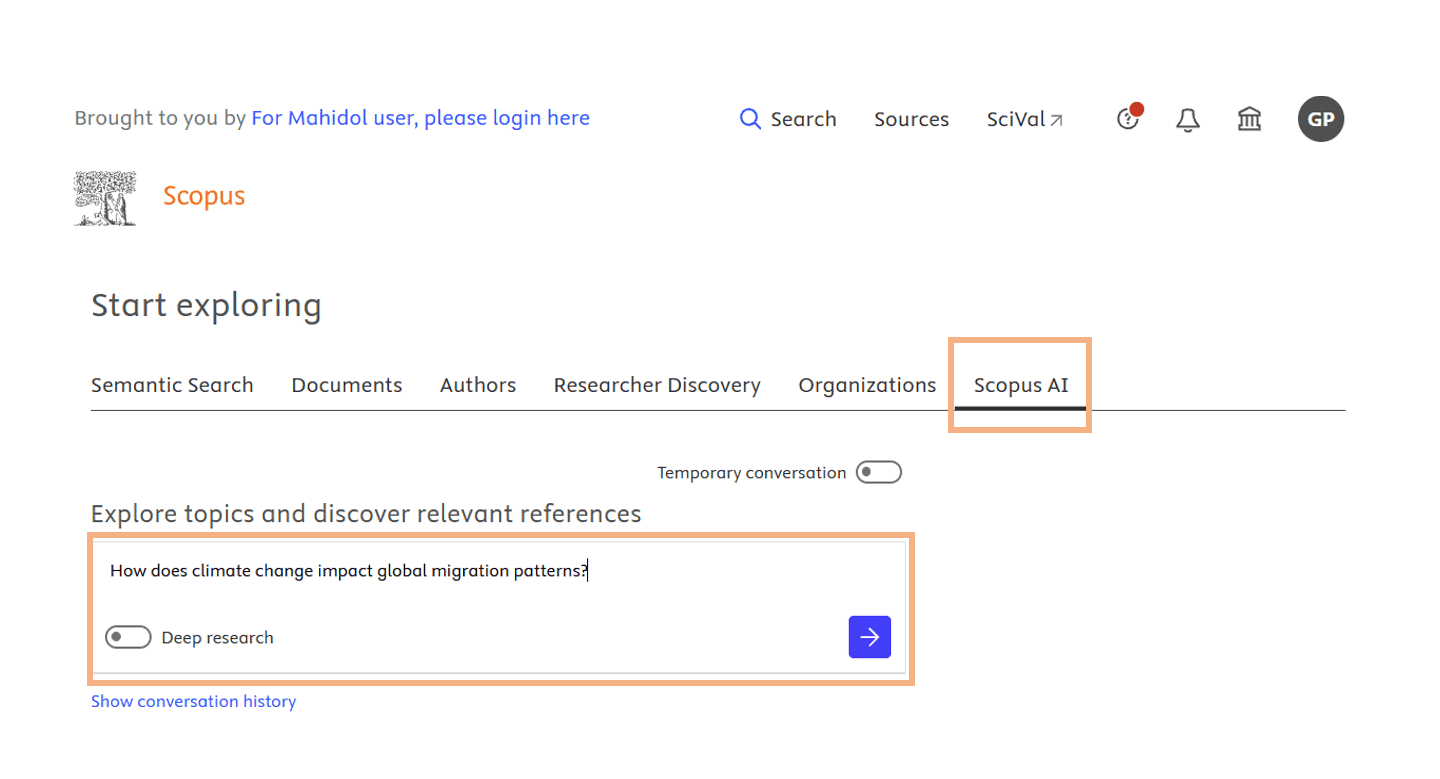1440x779 pixels.
Task: Open the help question mark icon
Action: [1128, 119]
